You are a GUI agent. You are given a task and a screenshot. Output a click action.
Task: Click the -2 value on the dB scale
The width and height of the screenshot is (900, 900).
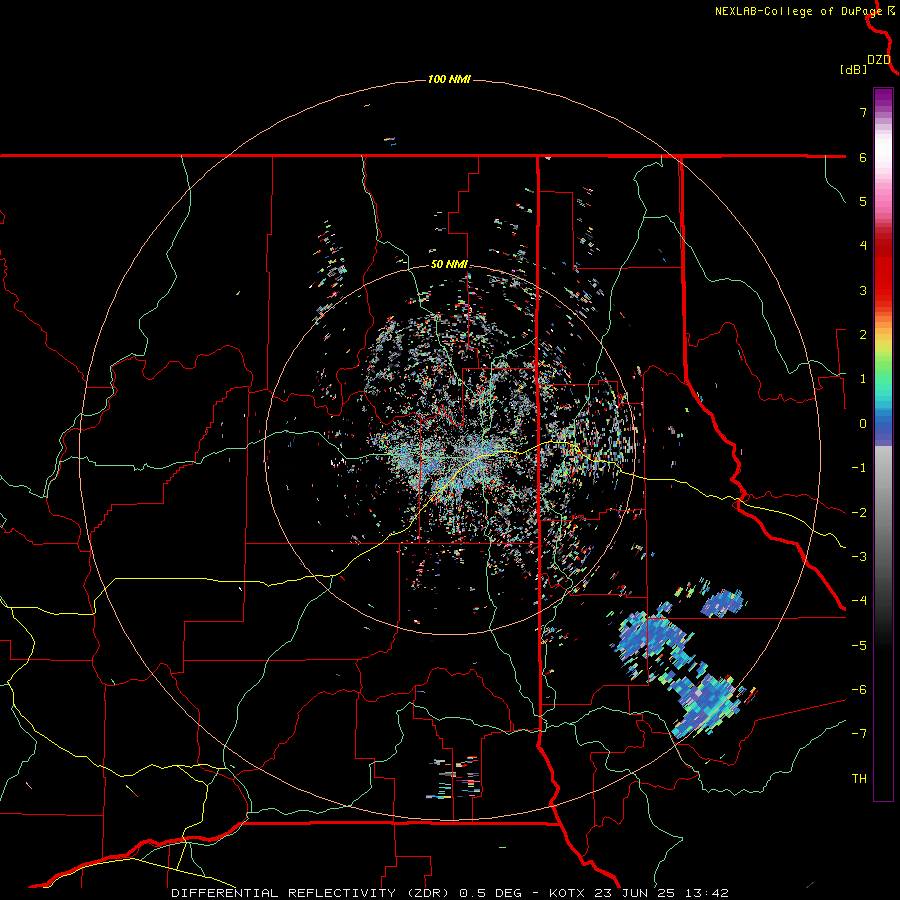coord(859,513)
